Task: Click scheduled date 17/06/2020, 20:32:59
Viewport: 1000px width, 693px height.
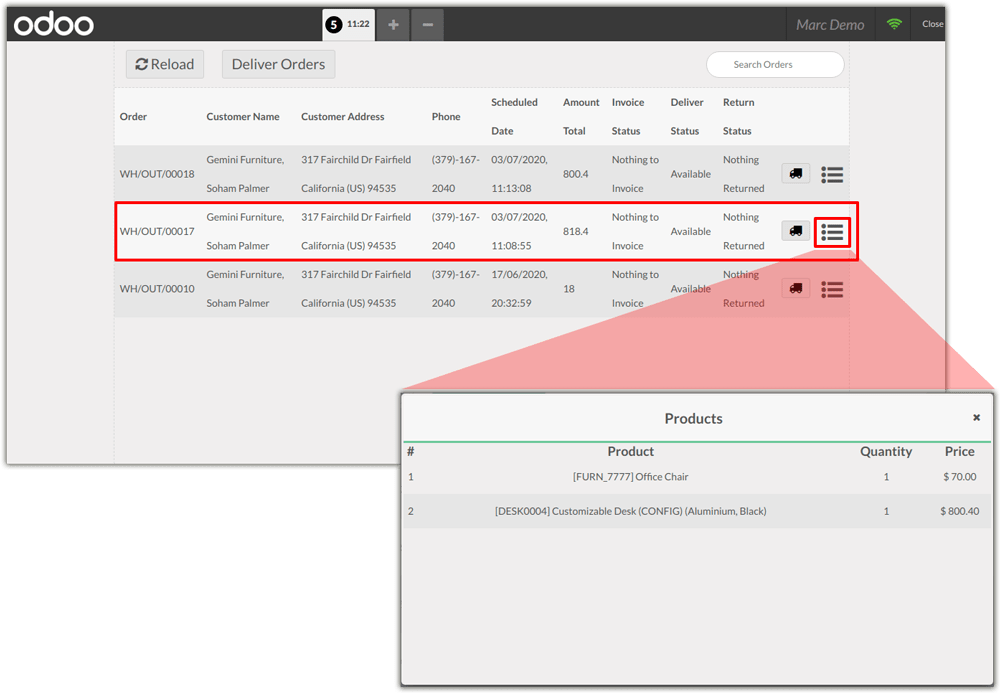Action: pyautogui.click(x=519, y=289)
